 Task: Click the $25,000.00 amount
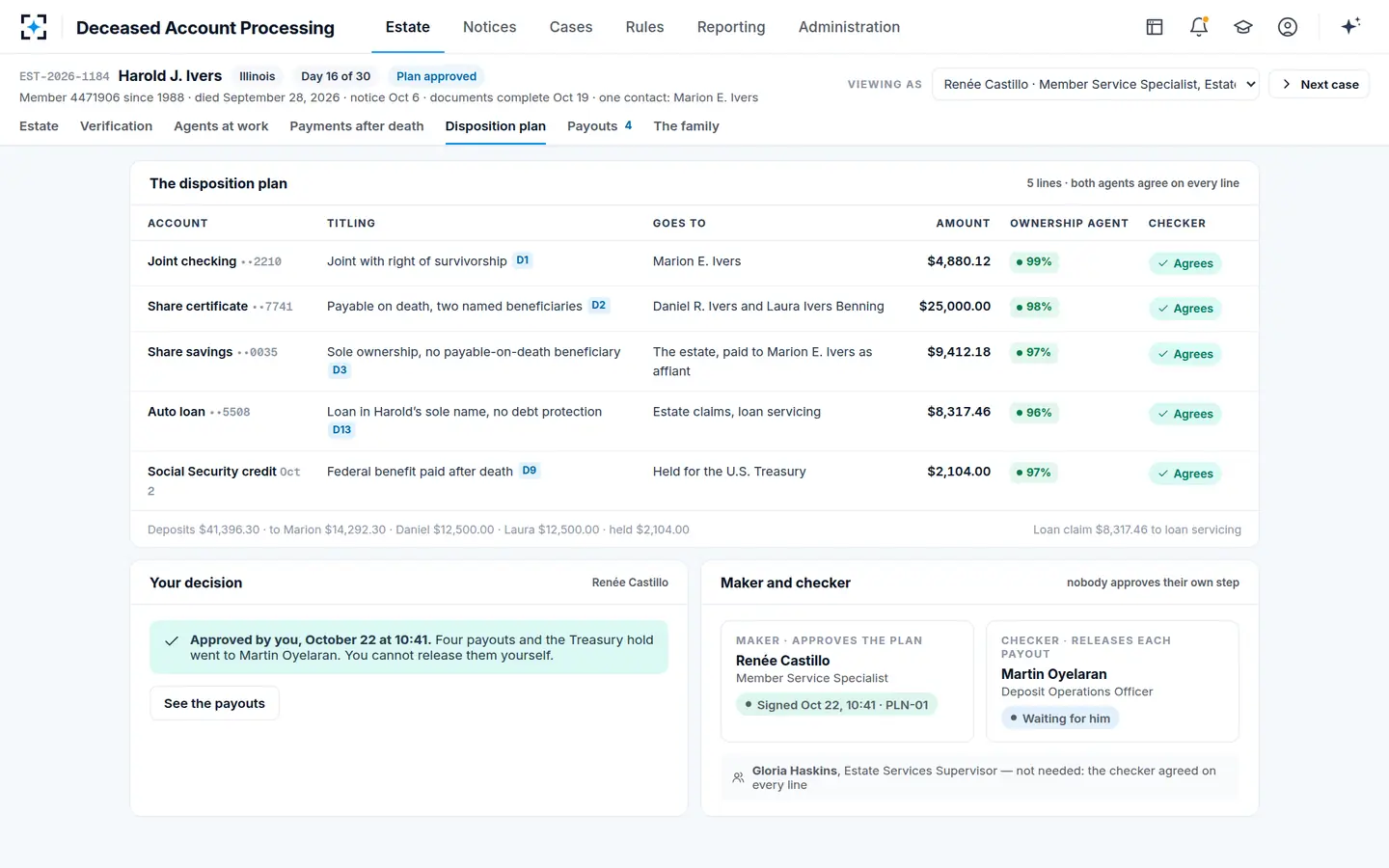coord(955,306)
